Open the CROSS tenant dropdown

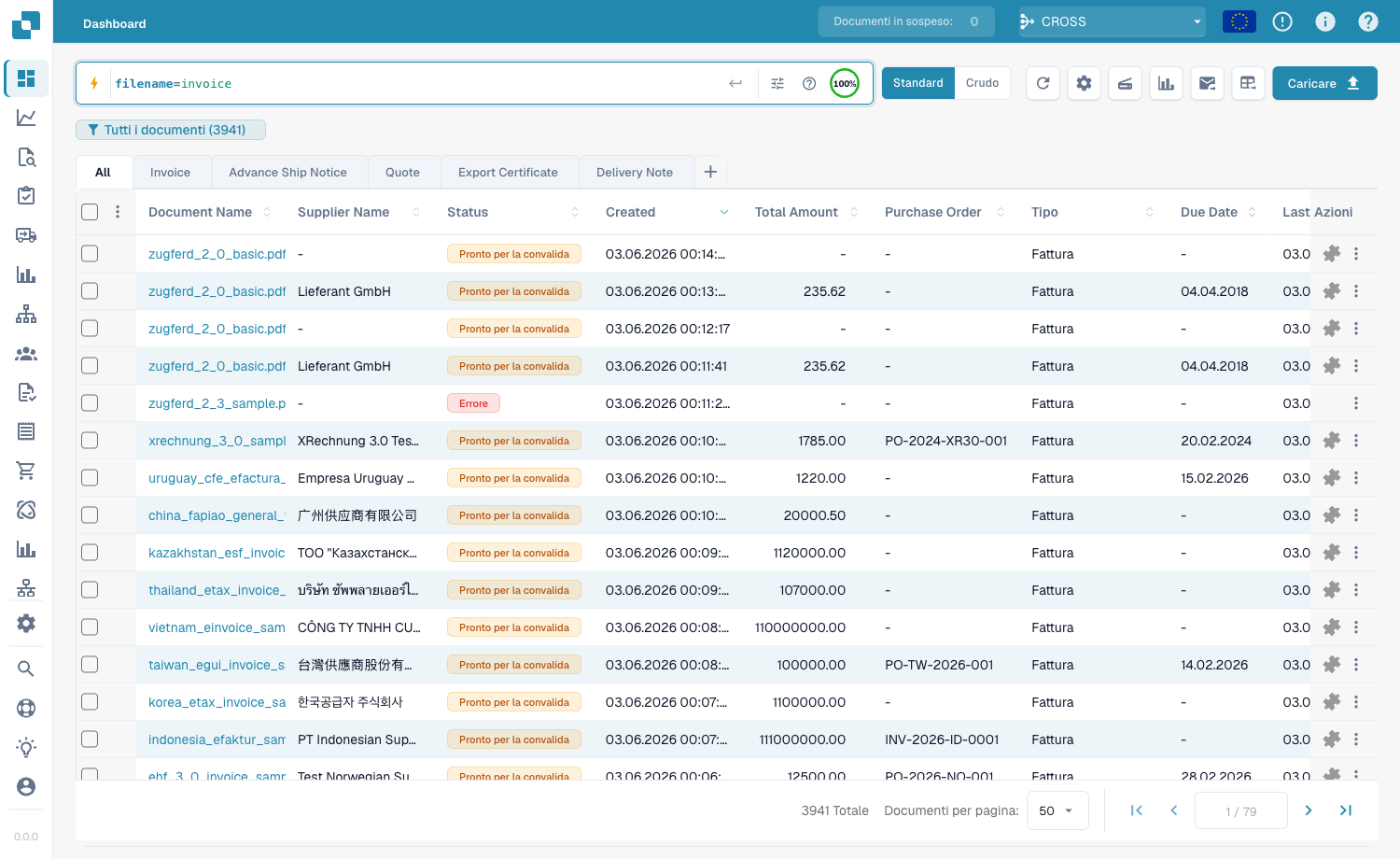coord(1112,21)
